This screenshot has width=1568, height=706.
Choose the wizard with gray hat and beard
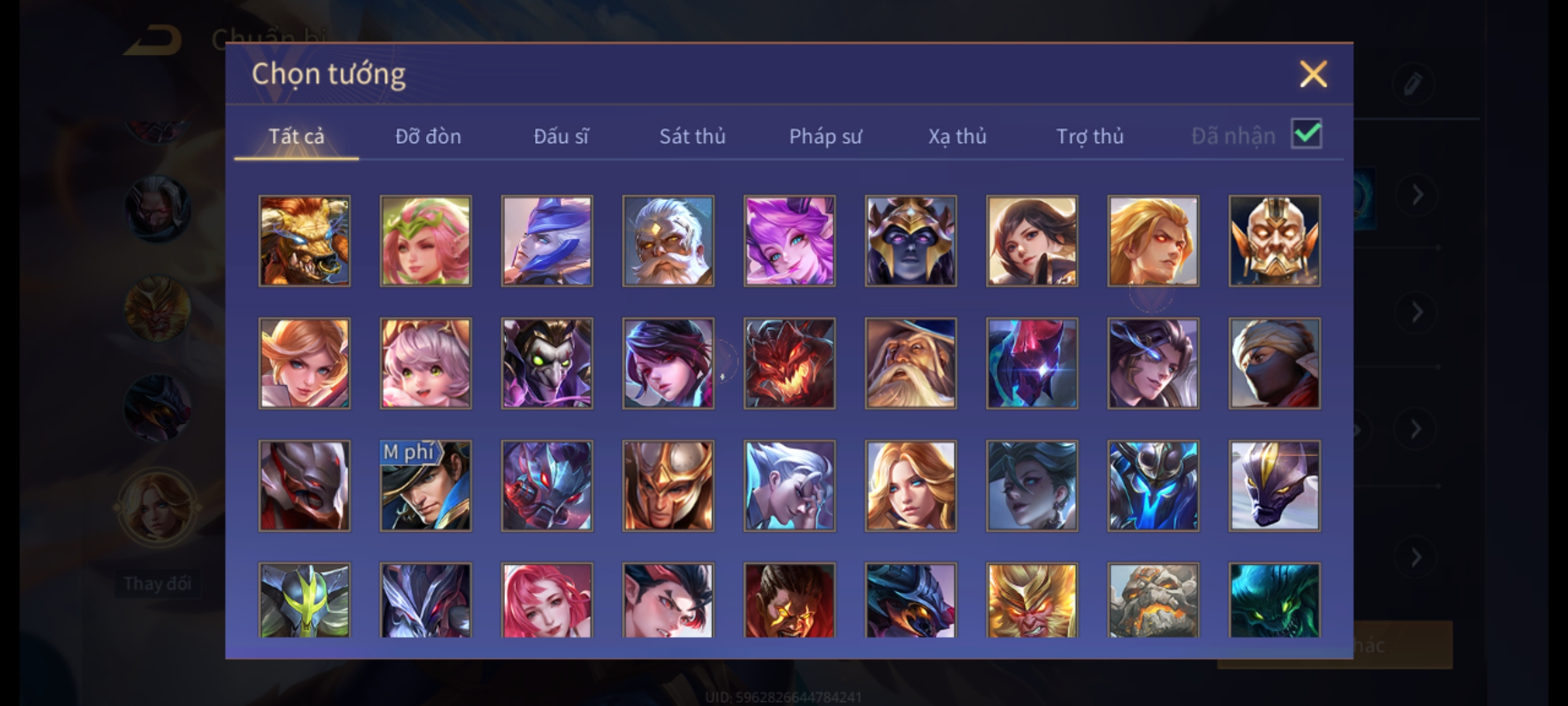tap(911, 363)
